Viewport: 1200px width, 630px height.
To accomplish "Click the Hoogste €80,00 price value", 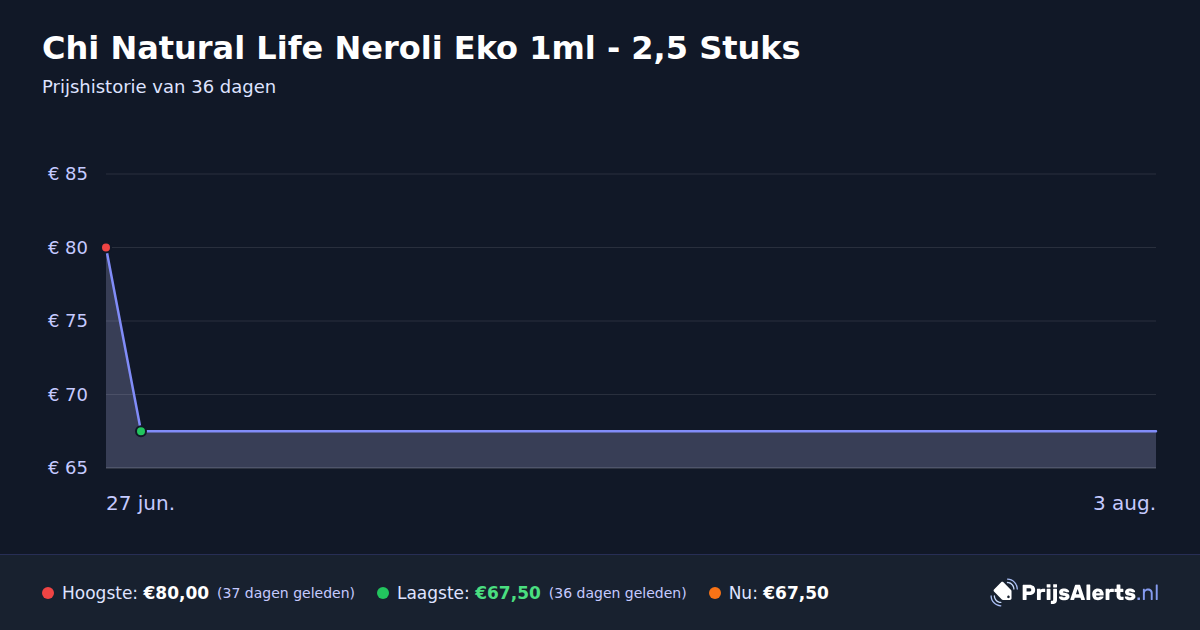I will (176, 593).
